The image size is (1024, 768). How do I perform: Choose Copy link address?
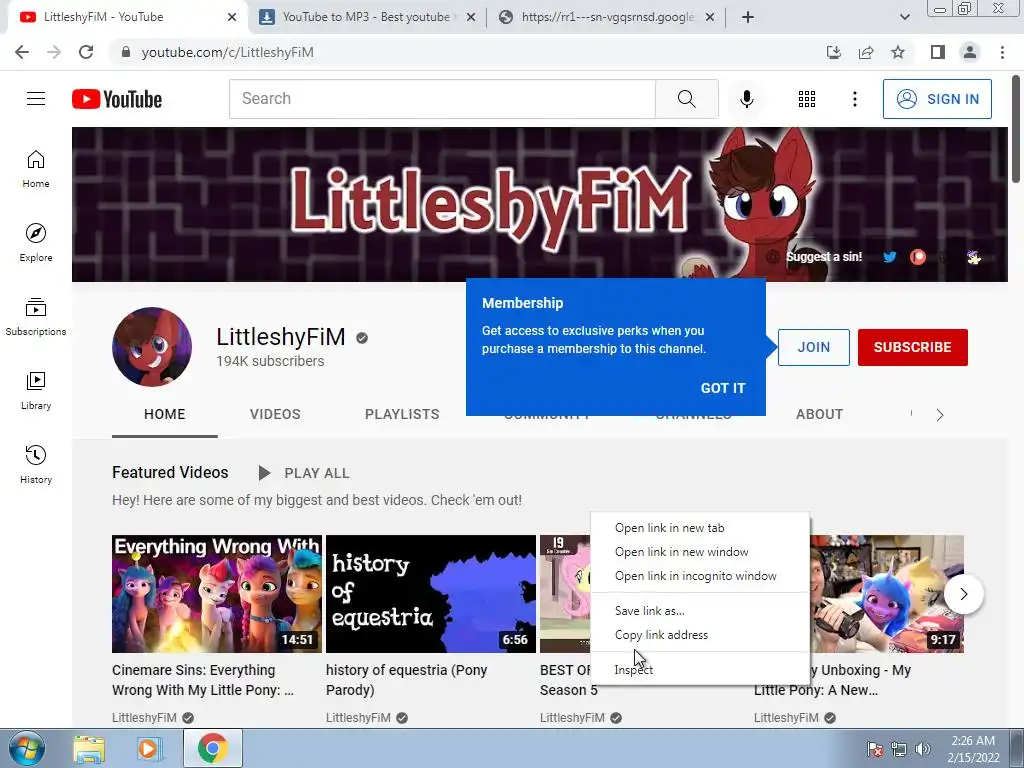point(700,635)
